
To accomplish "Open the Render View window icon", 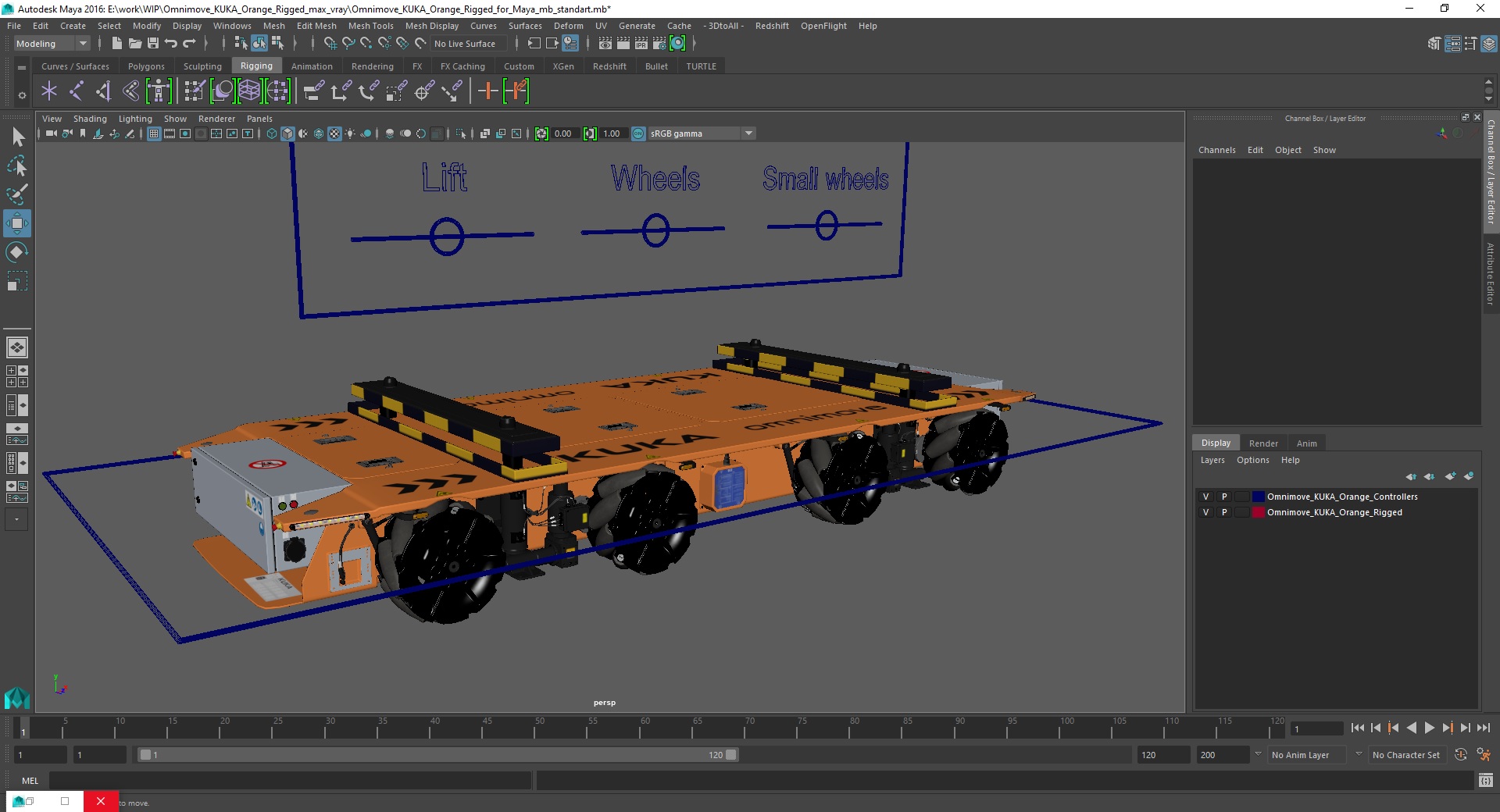I will tap(605, 44).
